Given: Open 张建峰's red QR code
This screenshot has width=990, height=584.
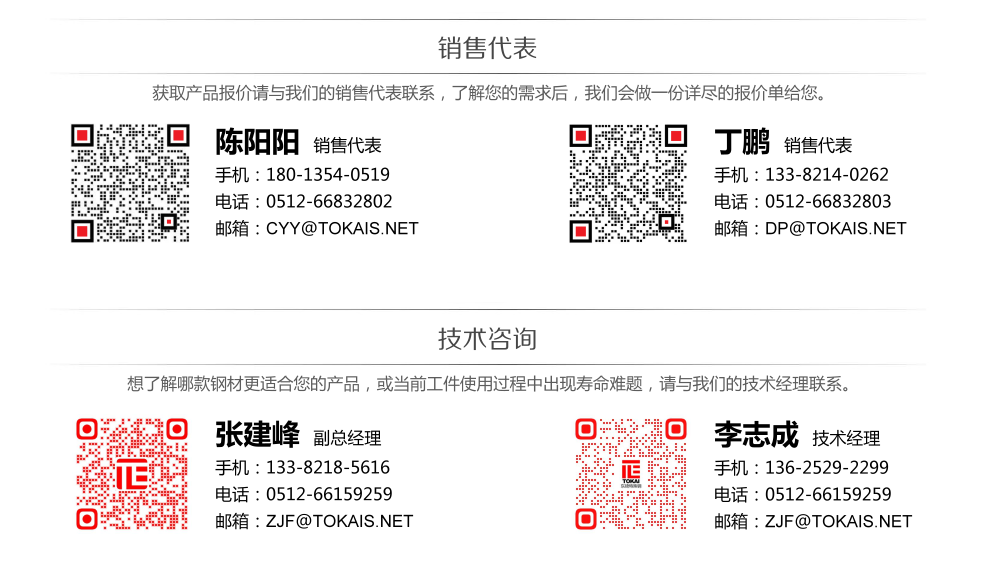Looking at the screenshot, I should pos(132,474).
